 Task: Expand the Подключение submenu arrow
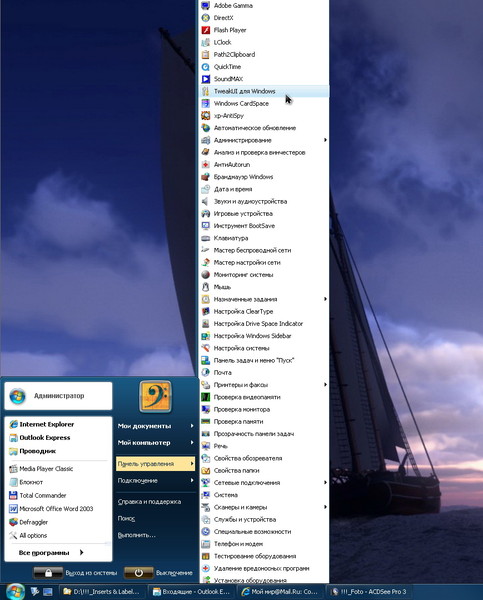[192, 481]
